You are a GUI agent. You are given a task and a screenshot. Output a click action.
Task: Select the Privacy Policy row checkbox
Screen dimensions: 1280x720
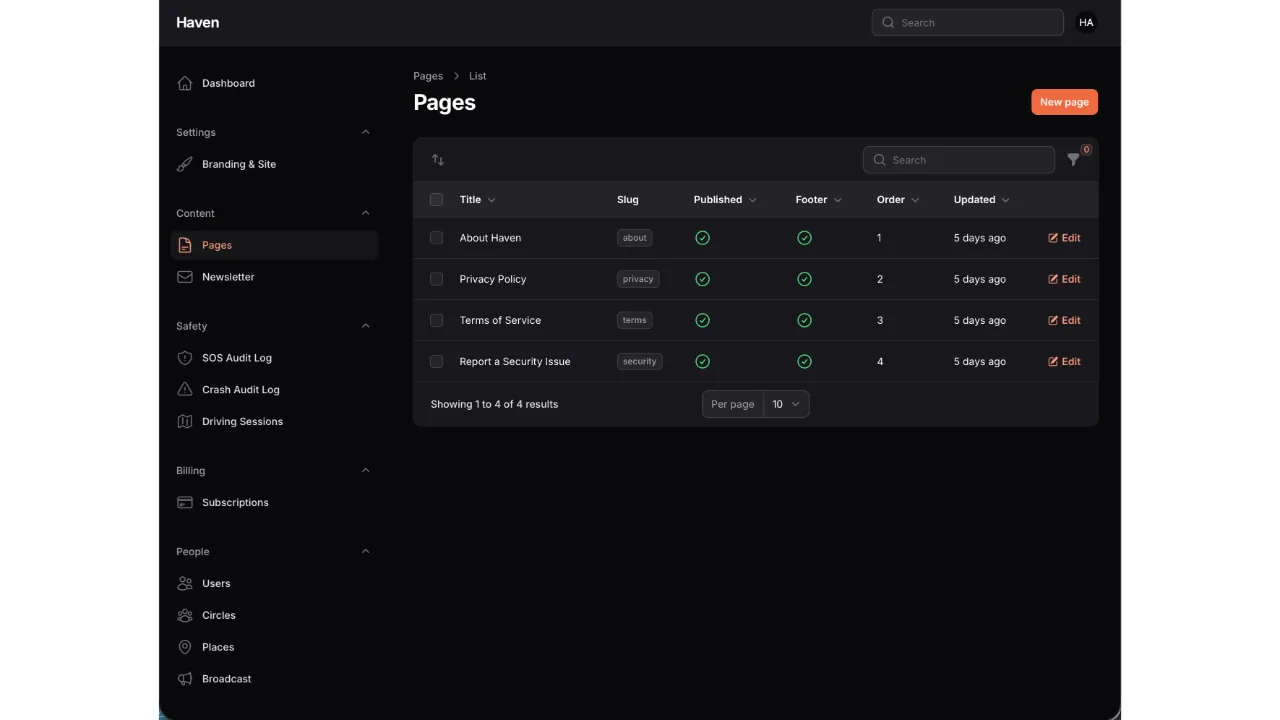coord(436,279)
